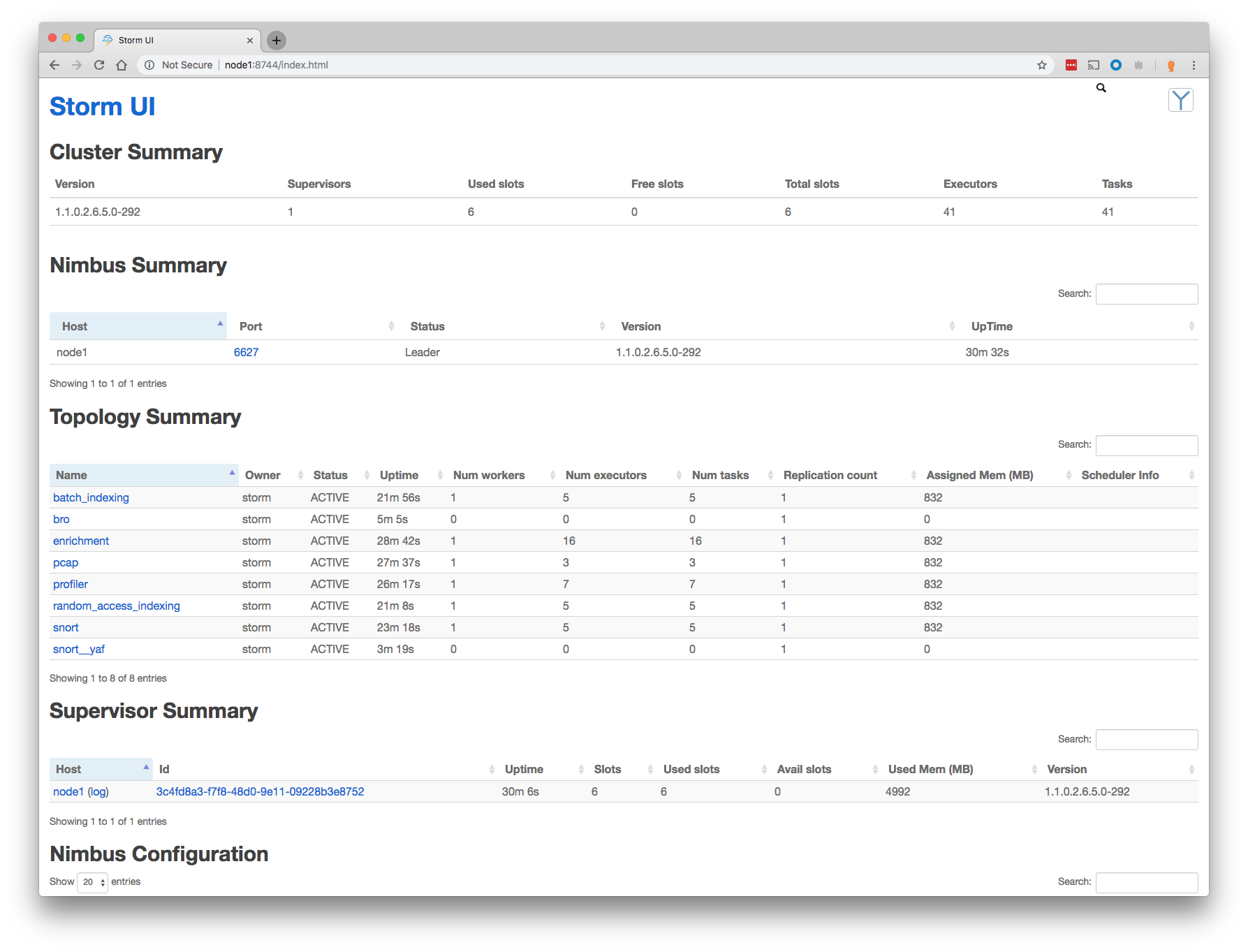Open supervisor host node1 link

tap(68, 791)
